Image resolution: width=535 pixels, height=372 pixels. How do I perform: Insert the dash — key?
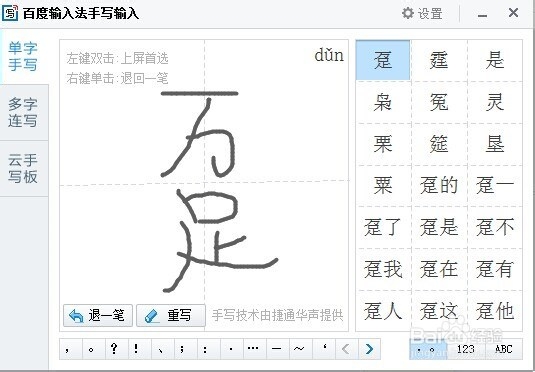click(x=278, y=349)
